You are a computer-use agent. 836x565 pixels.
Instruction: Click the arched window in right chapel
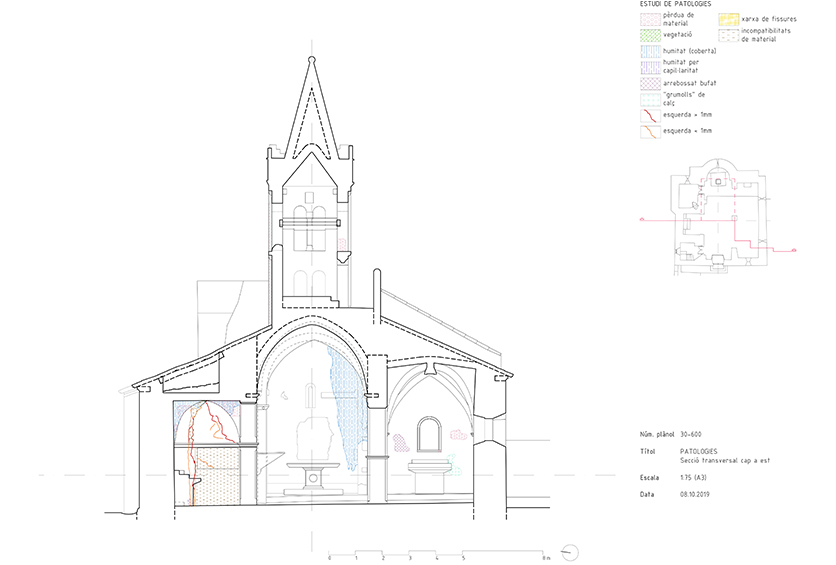(430, 436)
